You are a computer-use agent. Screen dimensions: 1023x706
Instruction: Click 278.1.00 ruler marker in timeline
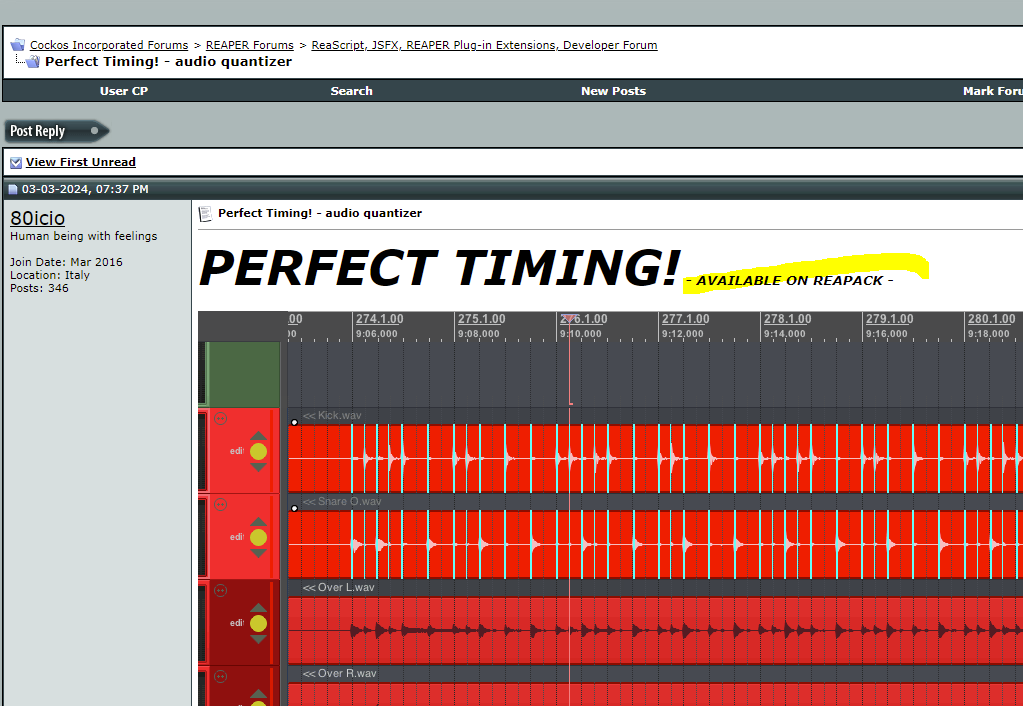787,319
